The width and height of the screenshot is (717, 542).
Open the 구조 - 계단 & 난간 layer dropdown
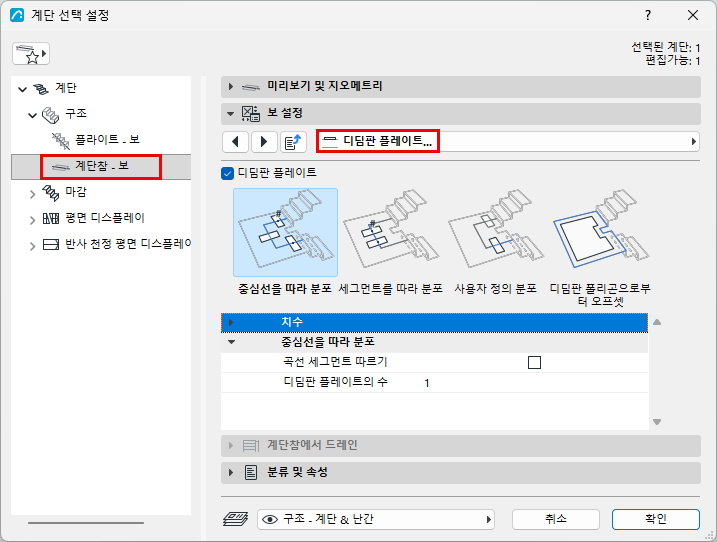[376, 519]
